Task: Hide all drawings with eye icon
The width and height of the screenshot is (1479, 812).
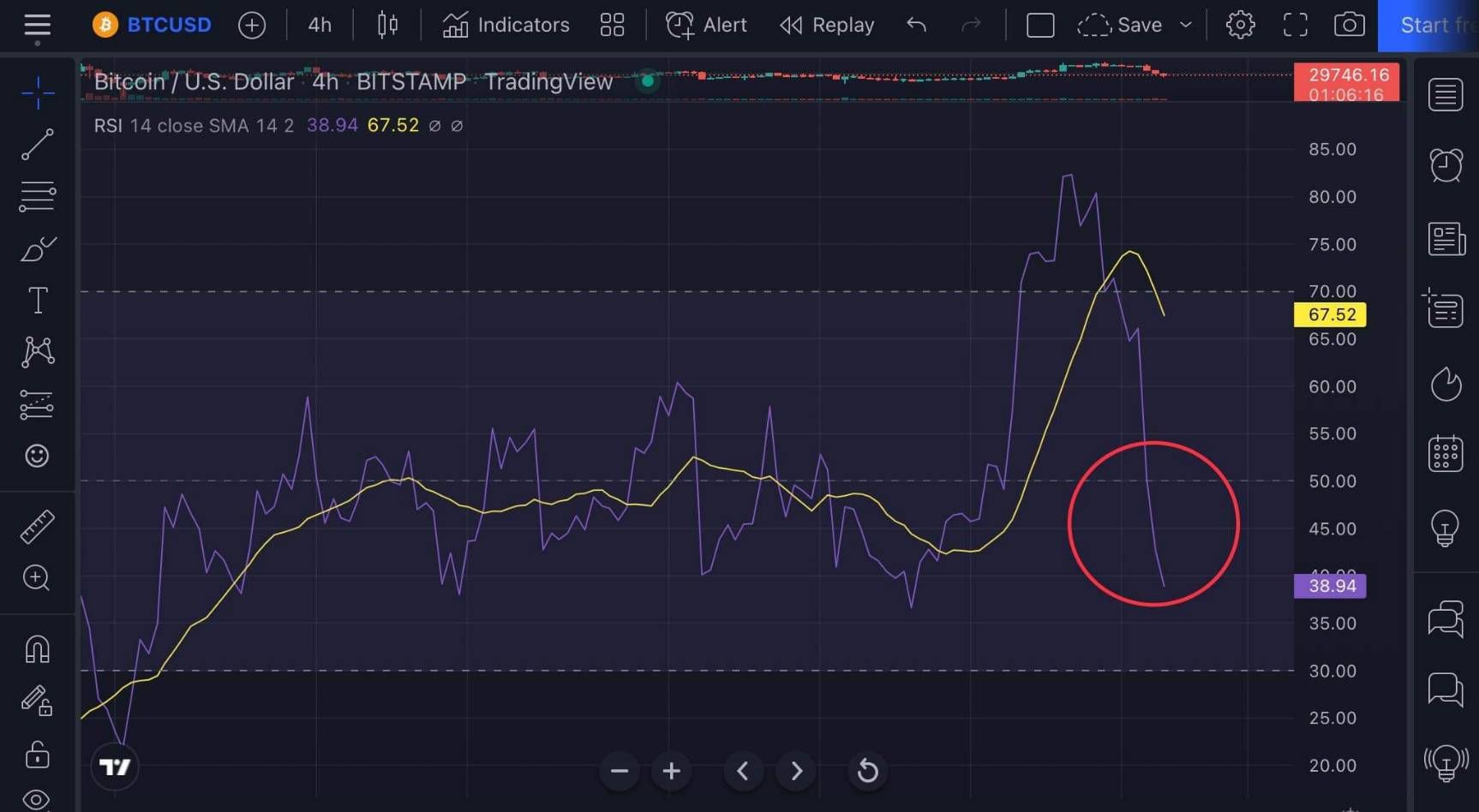Action: (x=37, y=800)
